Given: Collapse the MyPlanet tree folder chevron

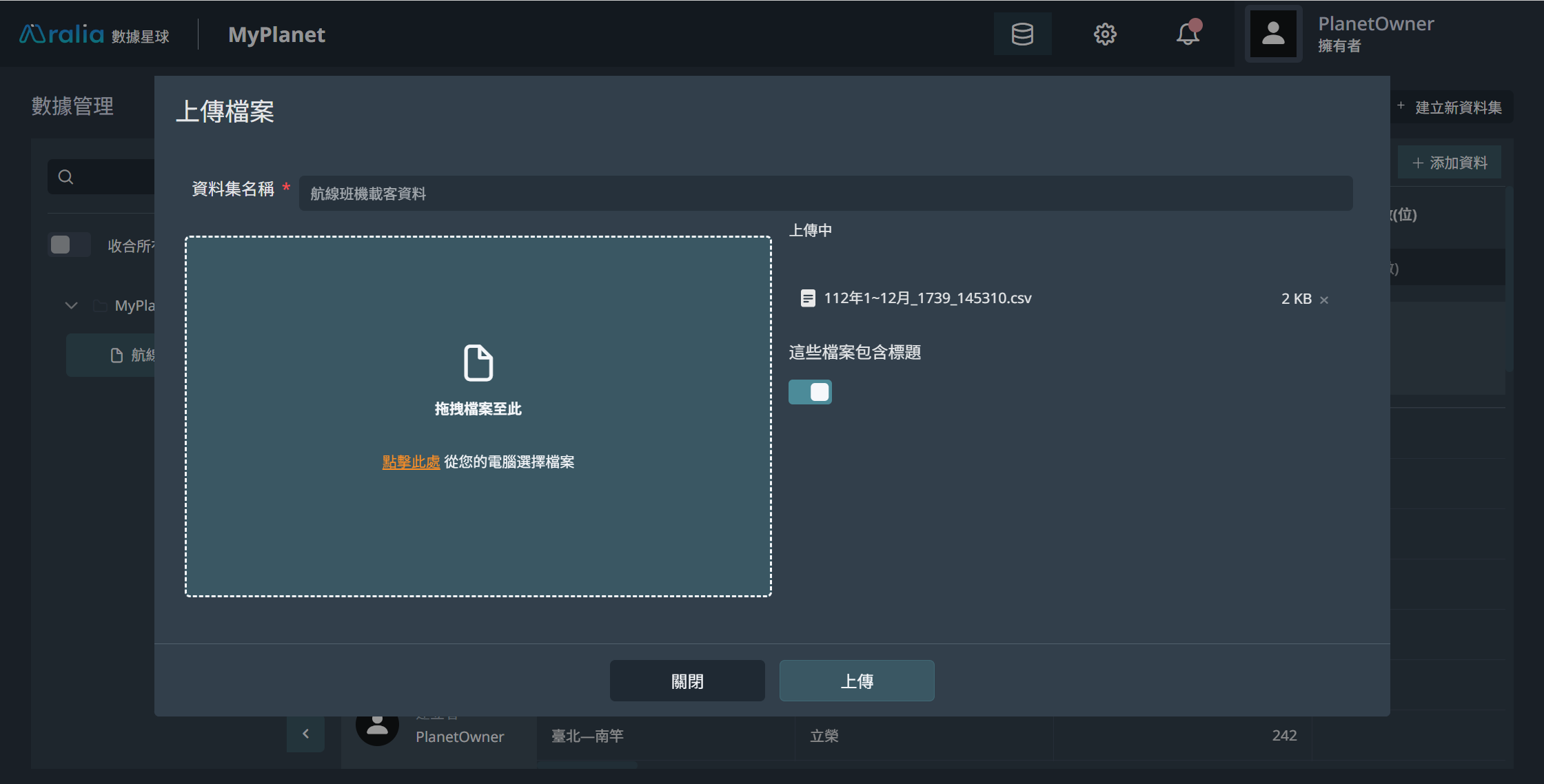Looking at the screenshot, I should [71, 305].
